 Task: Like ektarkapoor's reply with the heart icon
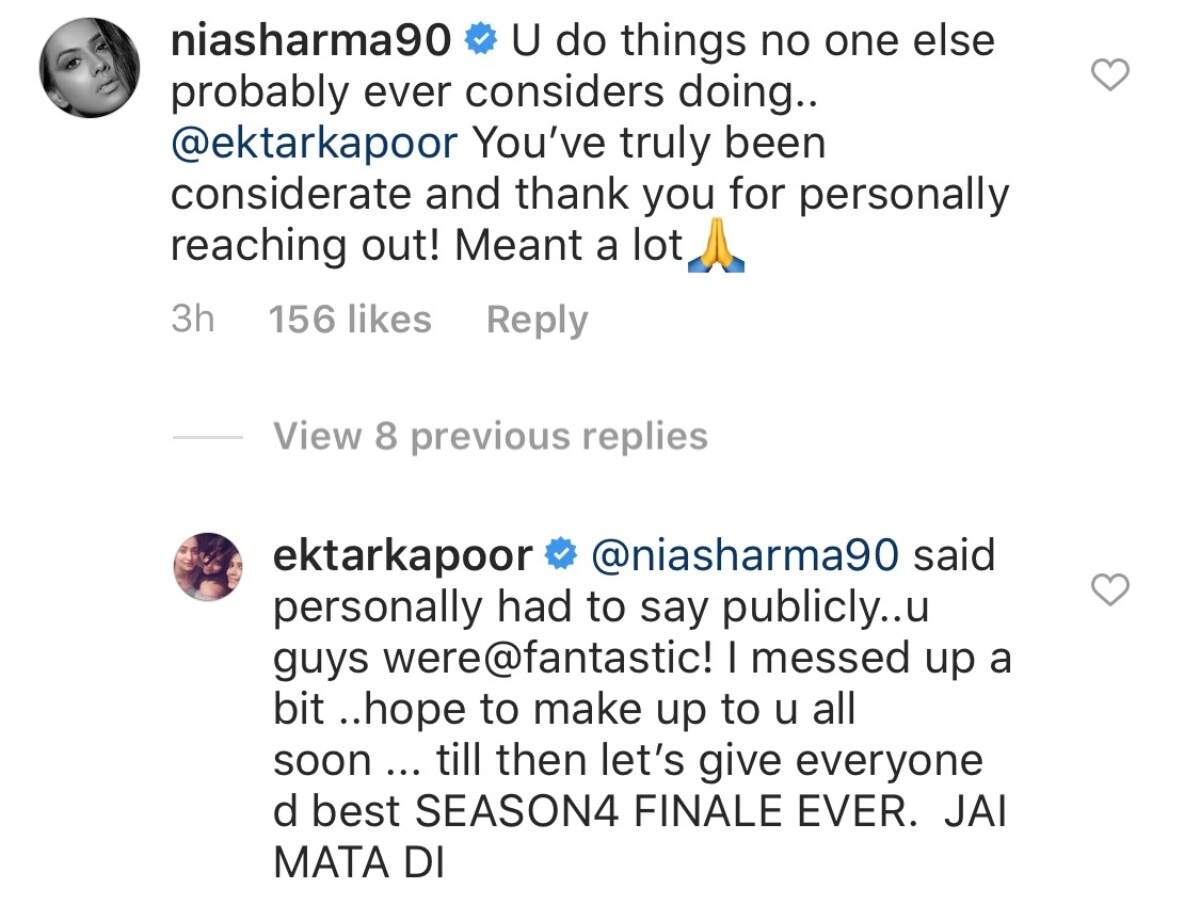click(1108, 590)
